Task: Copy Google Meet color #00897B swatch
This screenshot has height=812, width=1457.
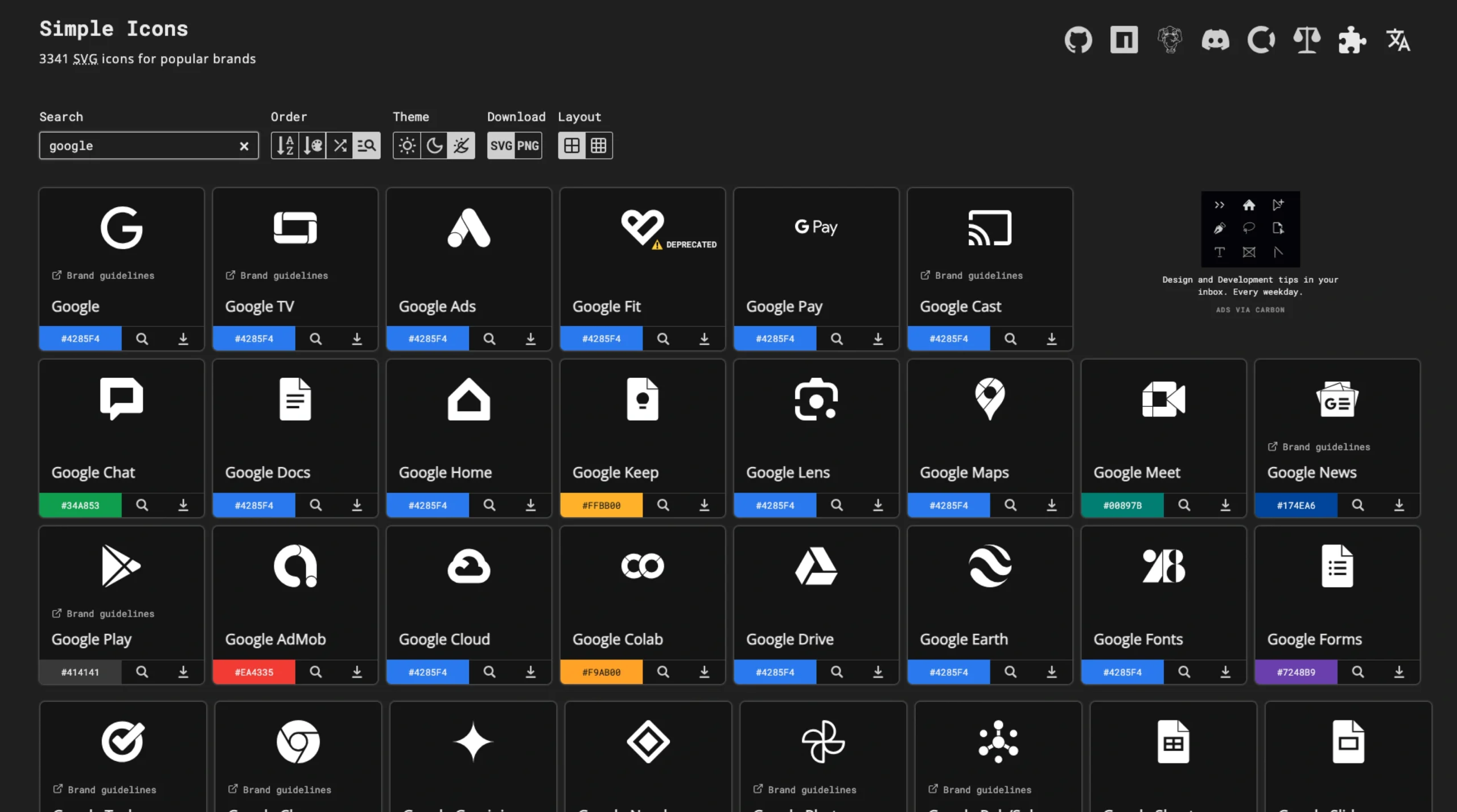Action: point(1122,505)
